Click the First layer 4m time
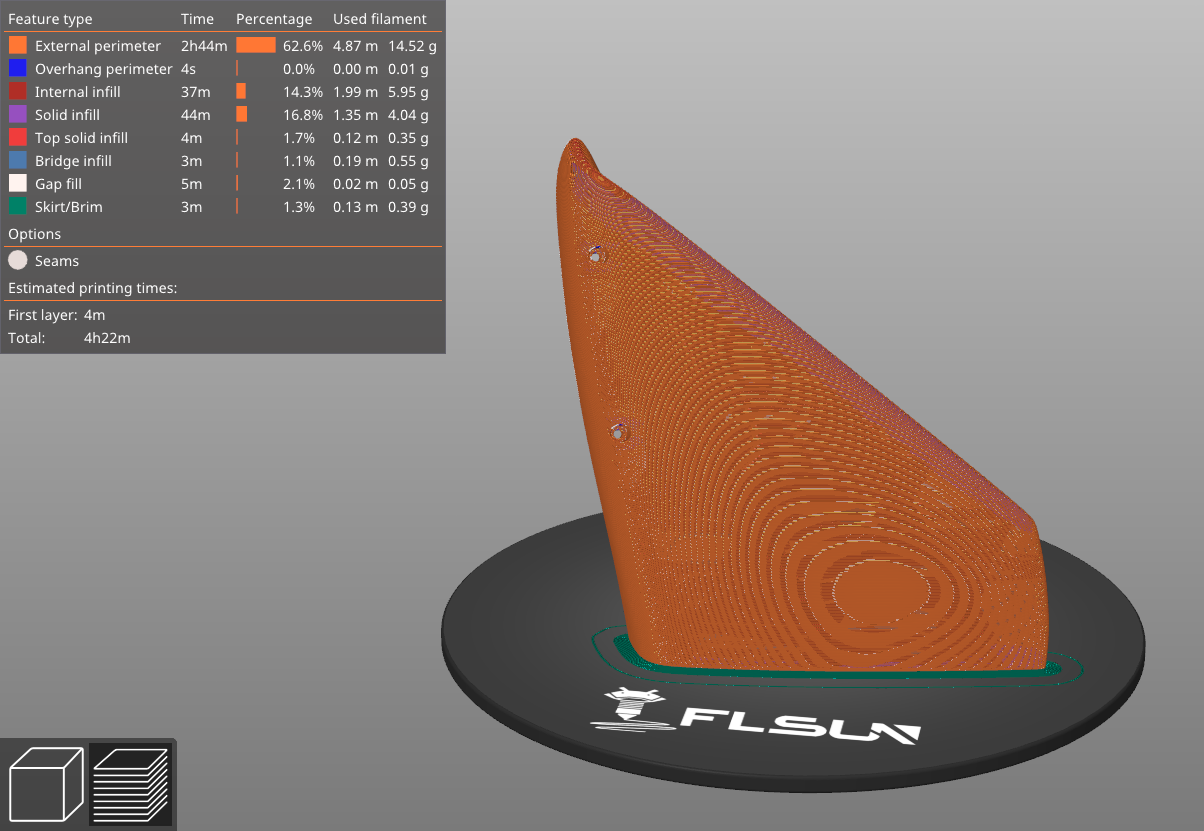 [95, 315]
